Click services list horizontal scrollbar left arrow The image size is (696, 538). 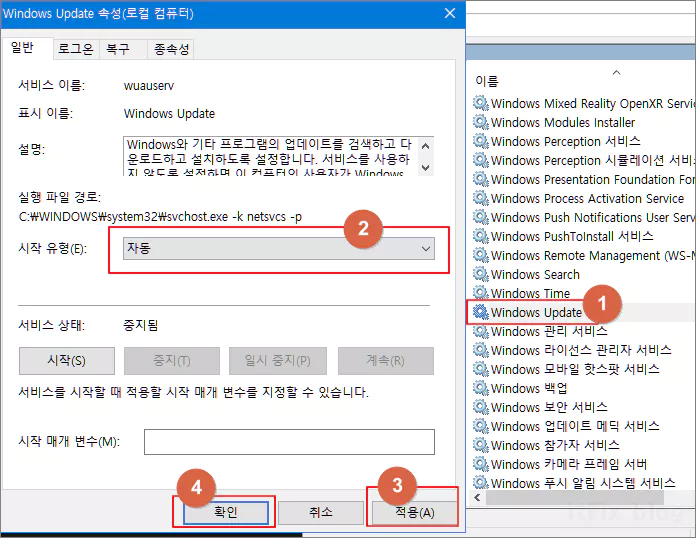click(477, 498)
